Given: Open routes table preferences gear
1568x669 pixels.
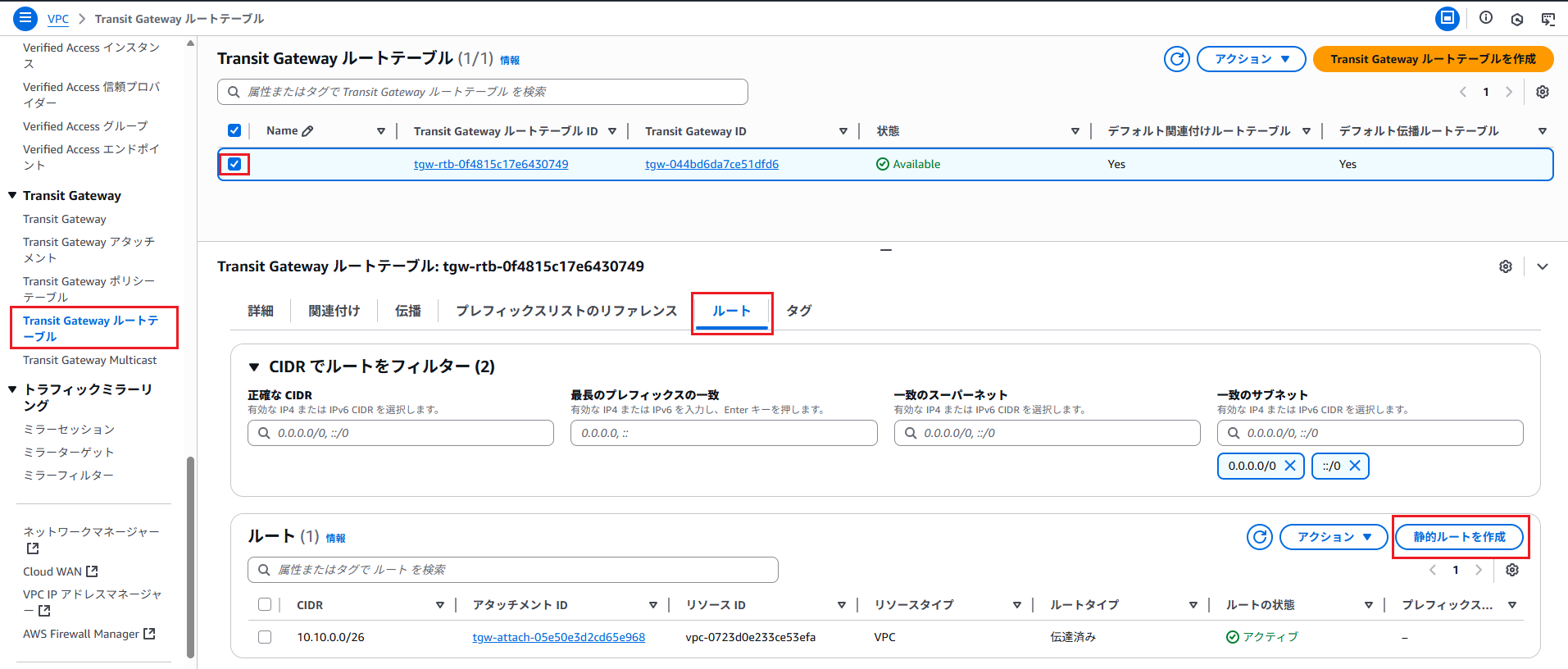Looking at the screenshot, I should pos(1512,570).
